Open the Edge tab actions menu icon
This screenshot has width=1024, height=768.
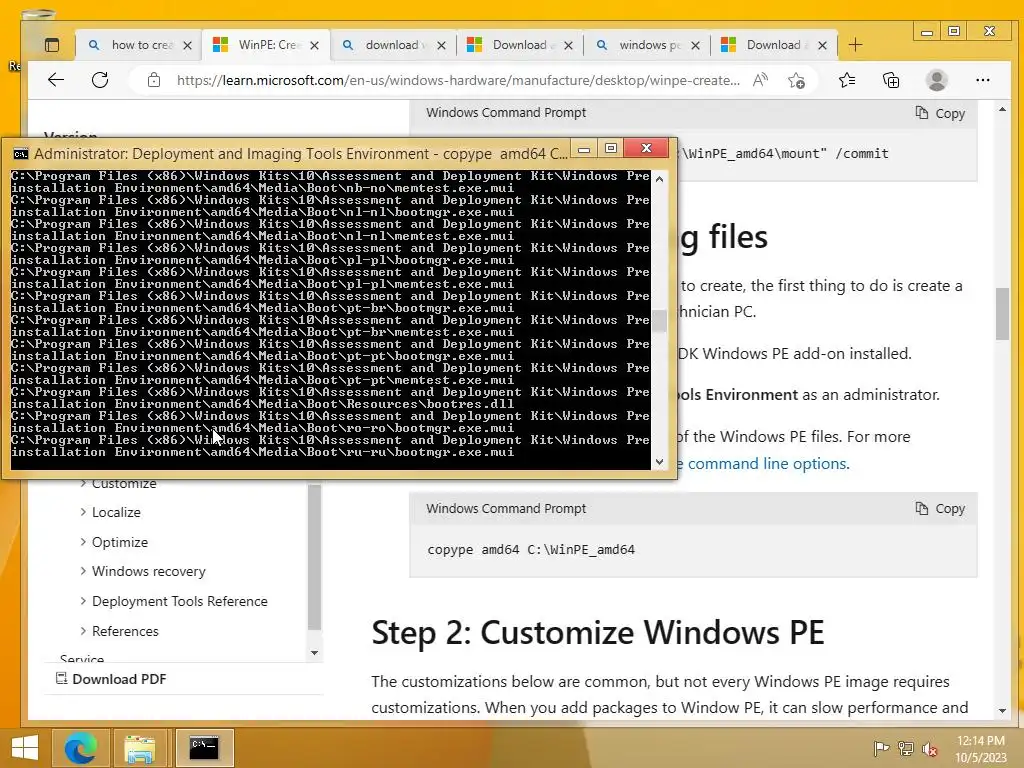tap(52, 45)
